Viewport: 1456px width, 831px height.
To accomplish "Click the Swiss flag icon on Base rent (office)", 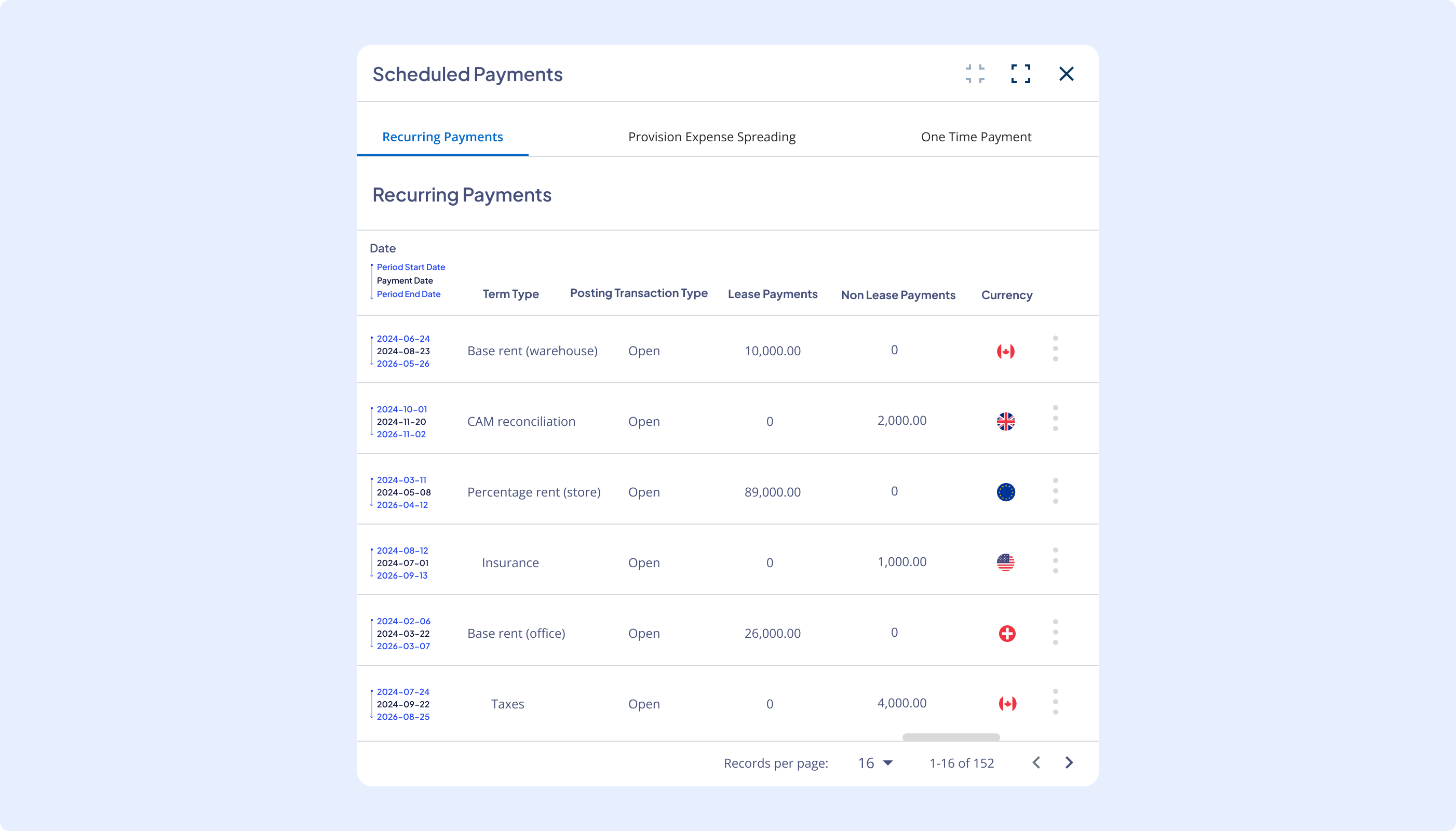I will [x=1006, y=633].
